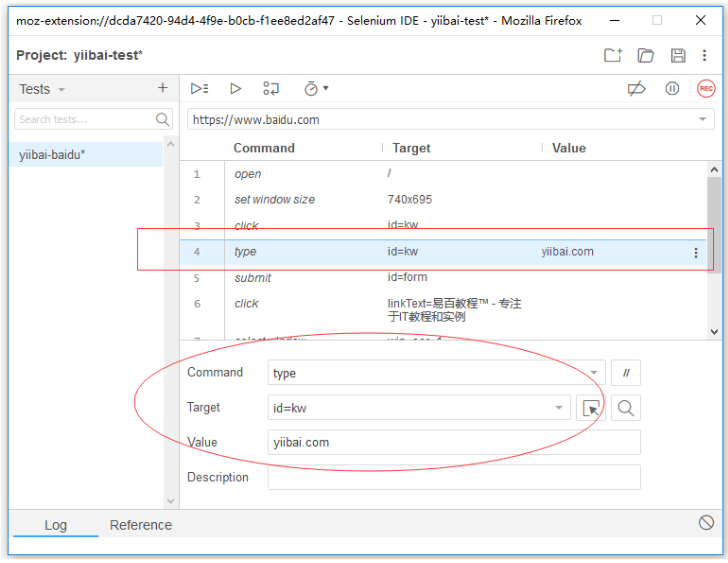Click 740x695 target cell

410,200
